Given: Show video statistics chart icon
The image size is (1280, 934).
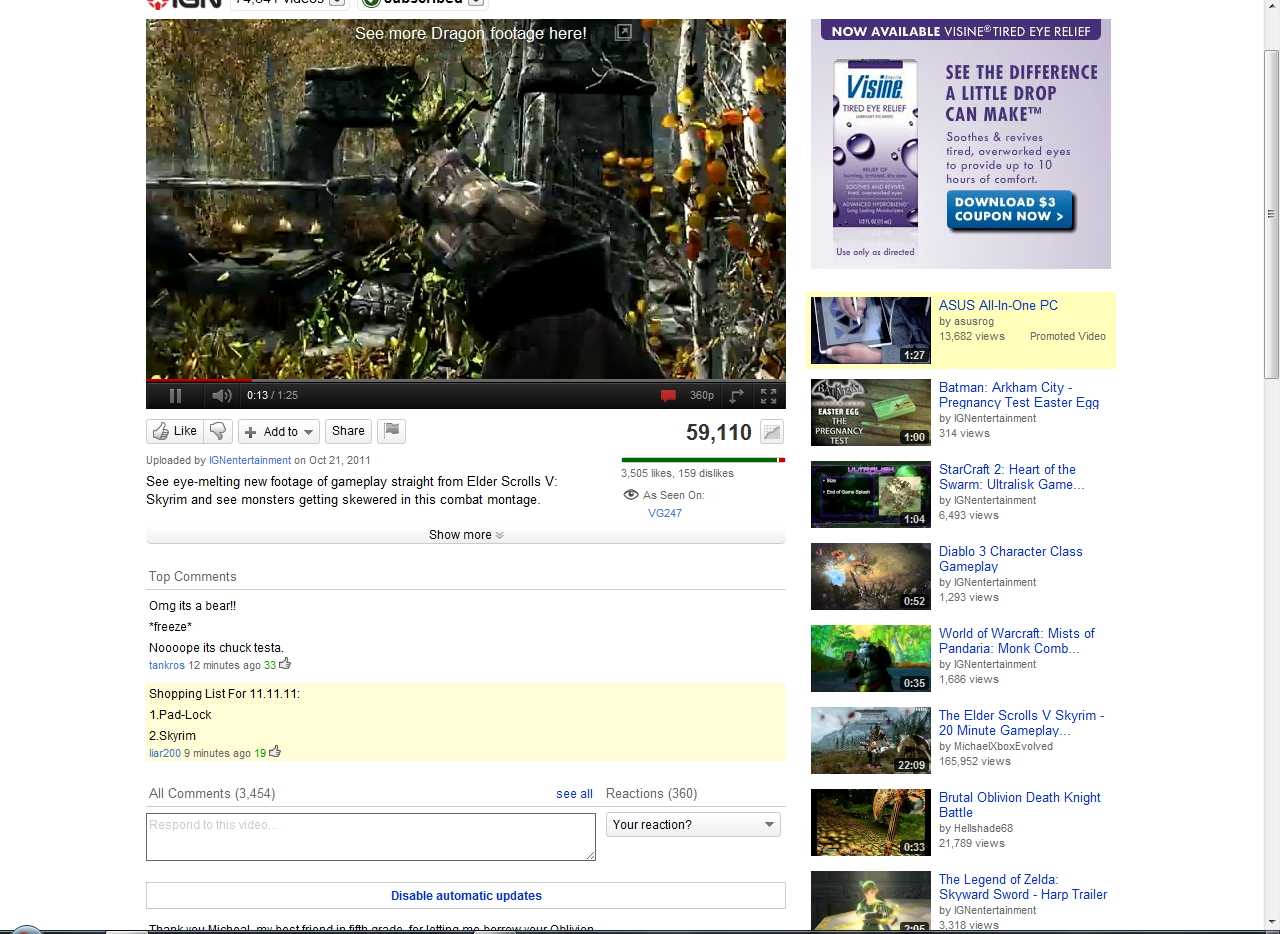Looking at the screenshot, I should tap(772, 432).
